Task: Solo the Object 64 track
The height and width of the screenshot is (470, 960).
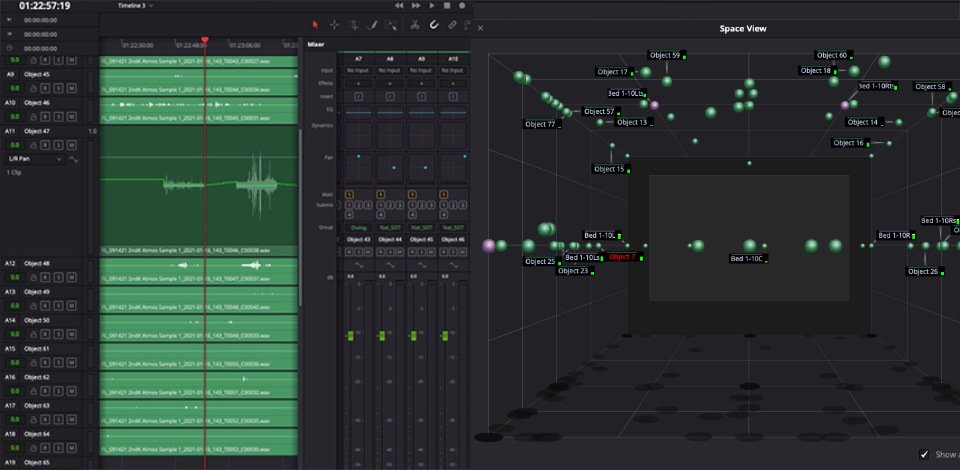Action: 60,448
